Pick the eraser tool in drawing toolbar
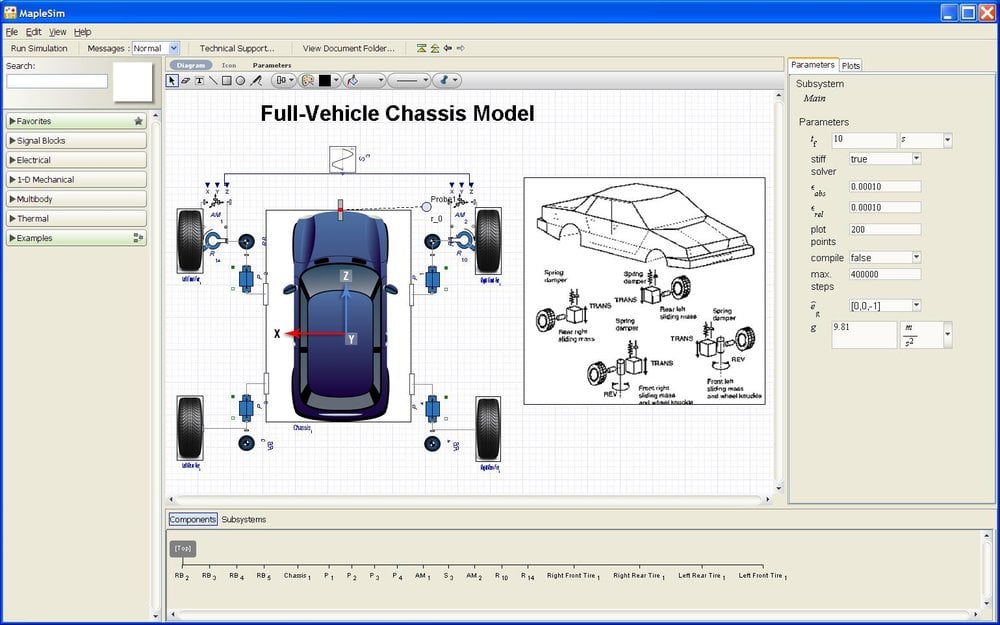 point(186,80)
